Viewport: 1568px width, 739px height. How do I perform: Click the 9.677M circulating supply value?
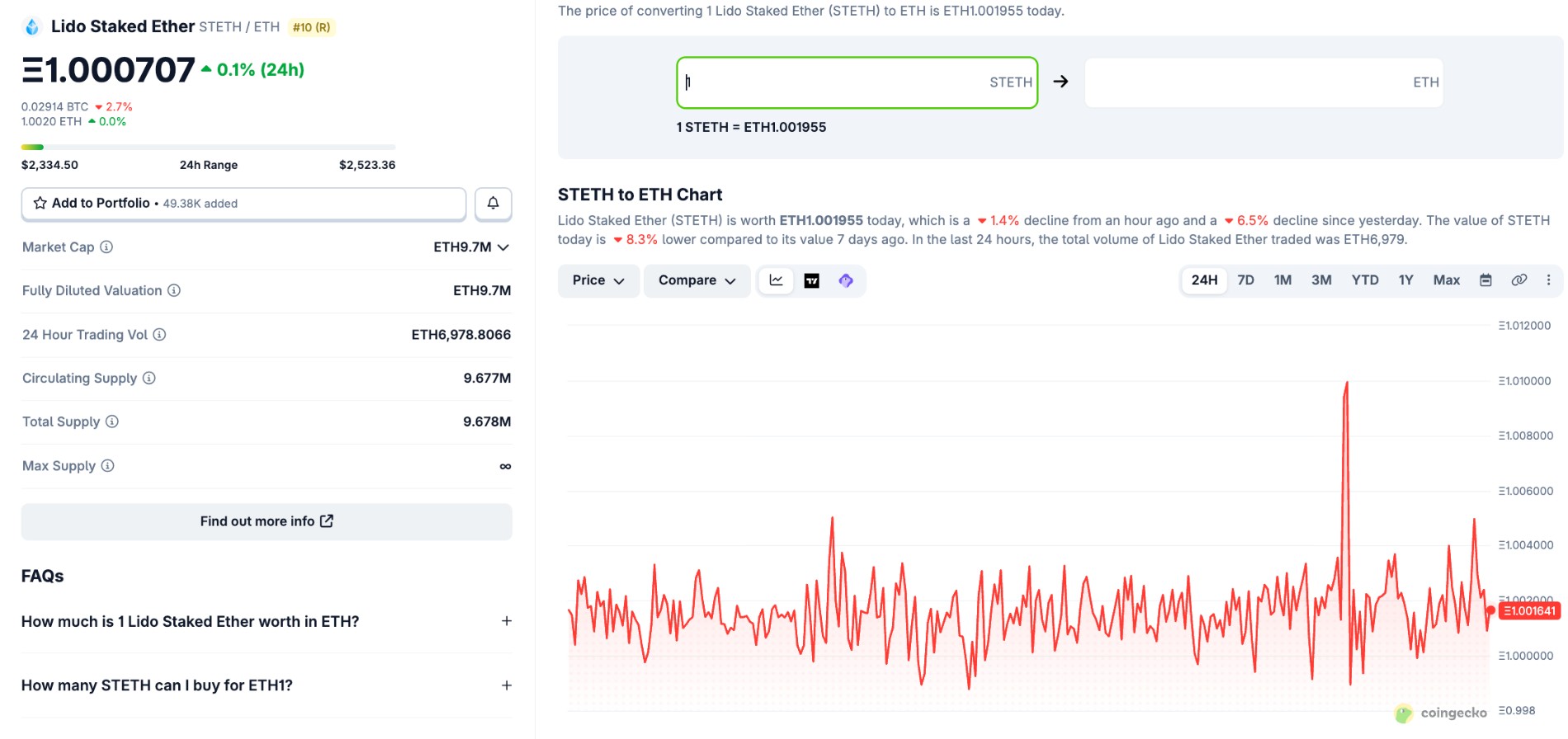coord(487,378)
